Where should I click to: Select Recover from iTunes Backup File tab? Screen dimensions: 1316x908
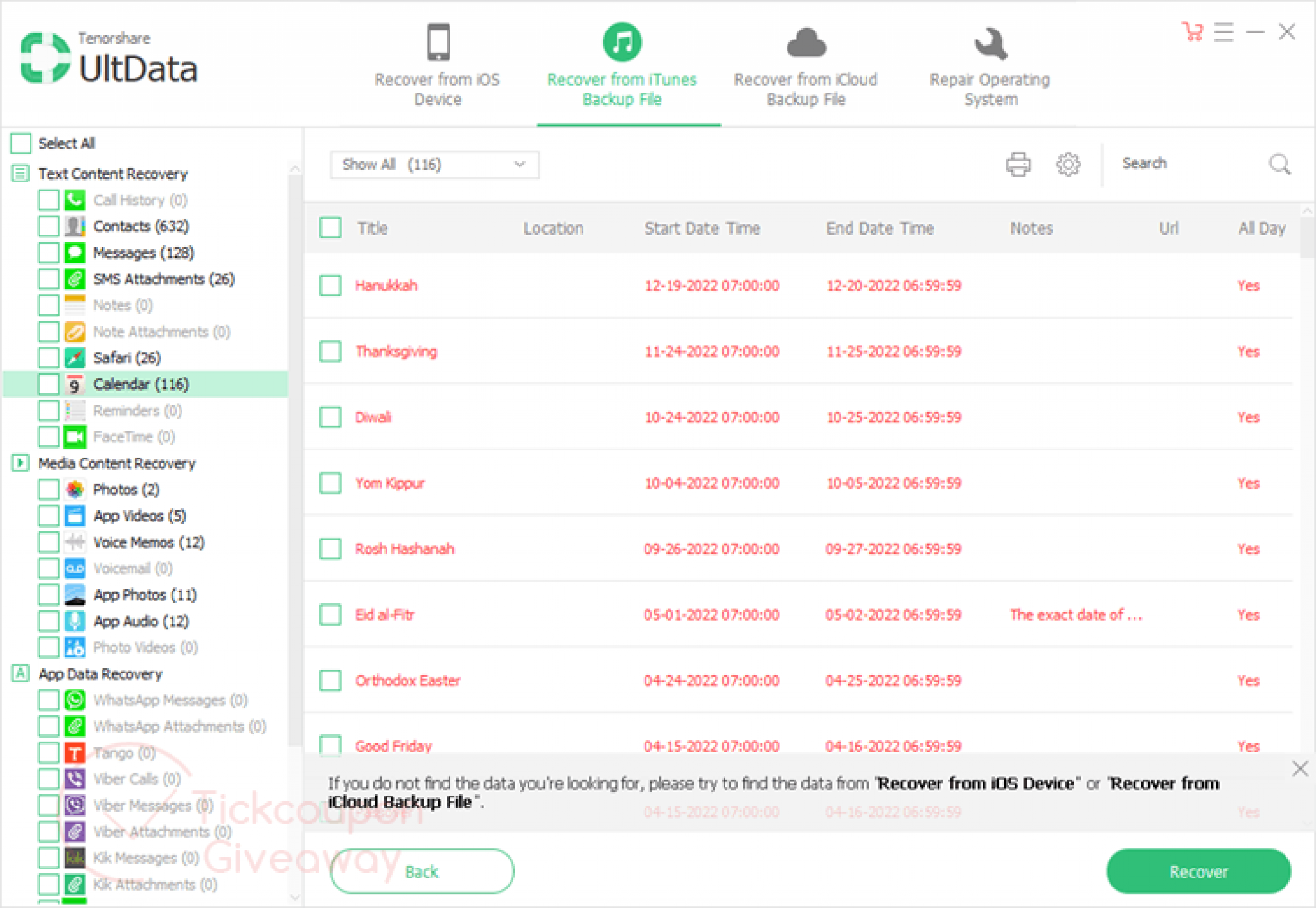(622, 64)
